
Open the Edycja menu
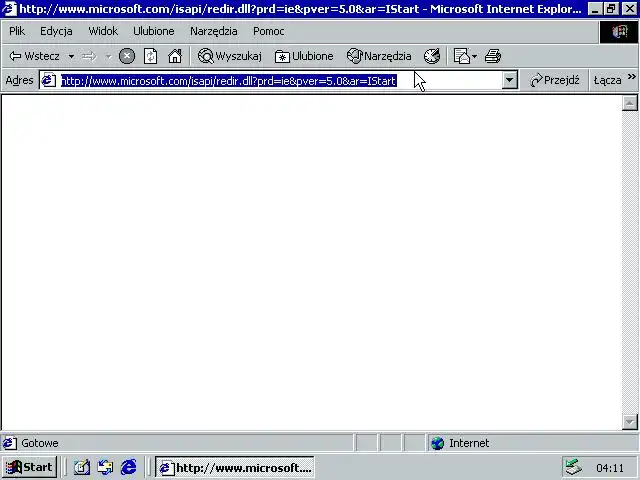click(x=56, y=31)
